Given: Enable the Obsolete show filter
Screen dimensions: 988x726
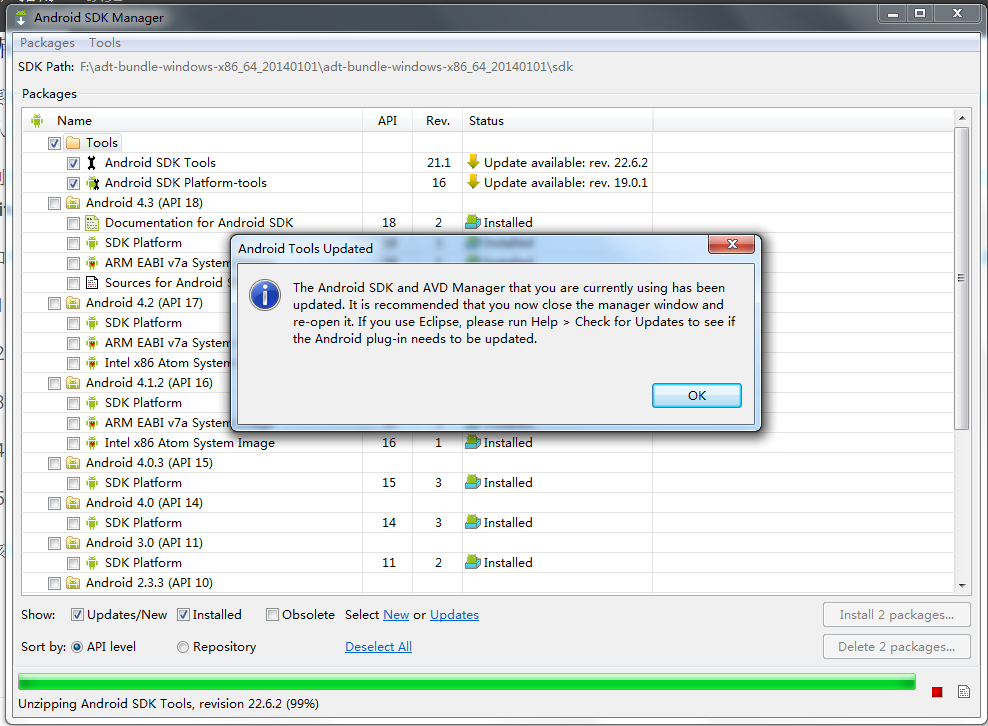Looking at the screenshot, I should click(x=272, y=614).
